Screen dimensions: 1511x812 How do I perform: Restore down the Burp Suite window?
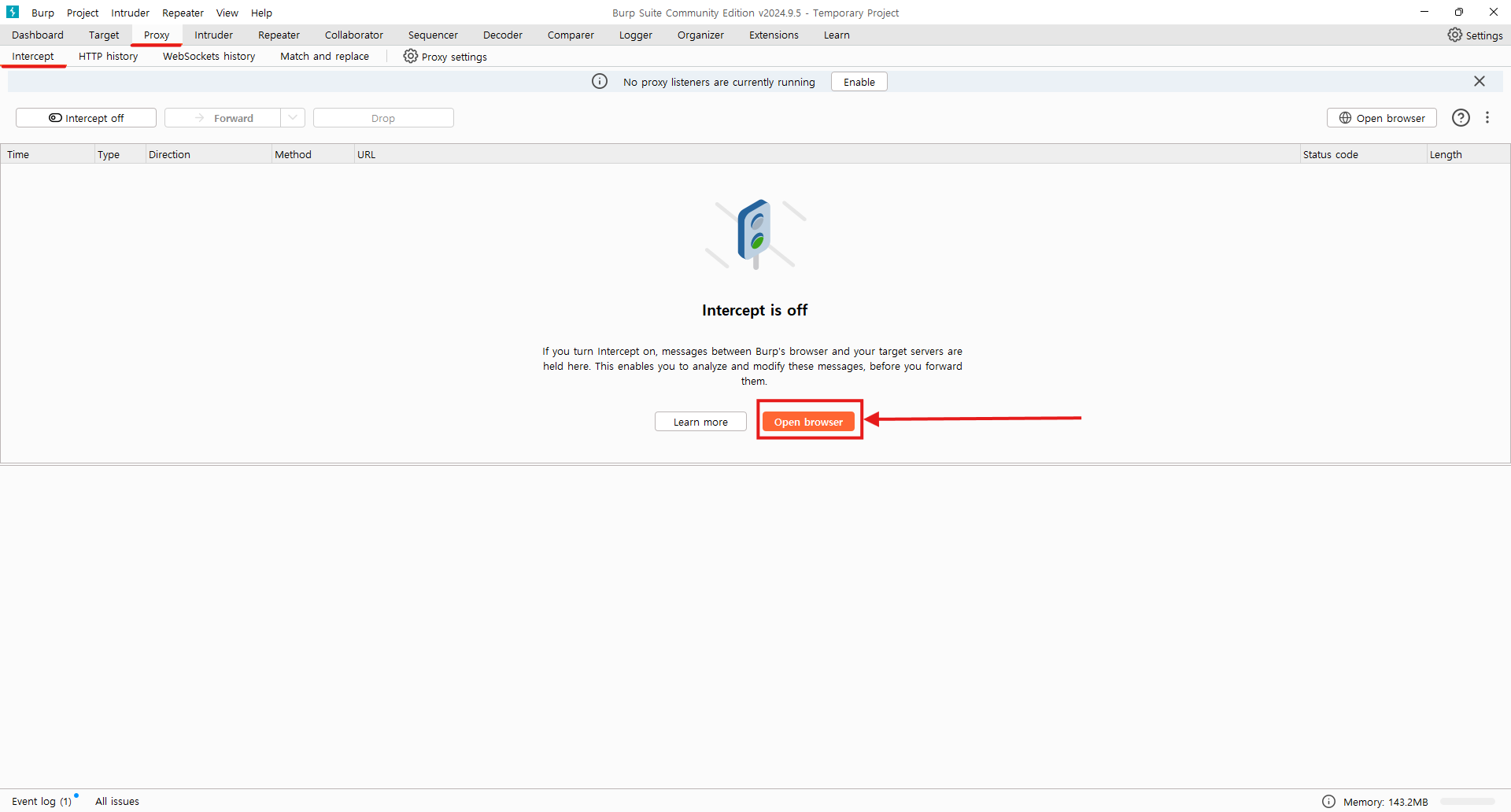coord(1459,12)
